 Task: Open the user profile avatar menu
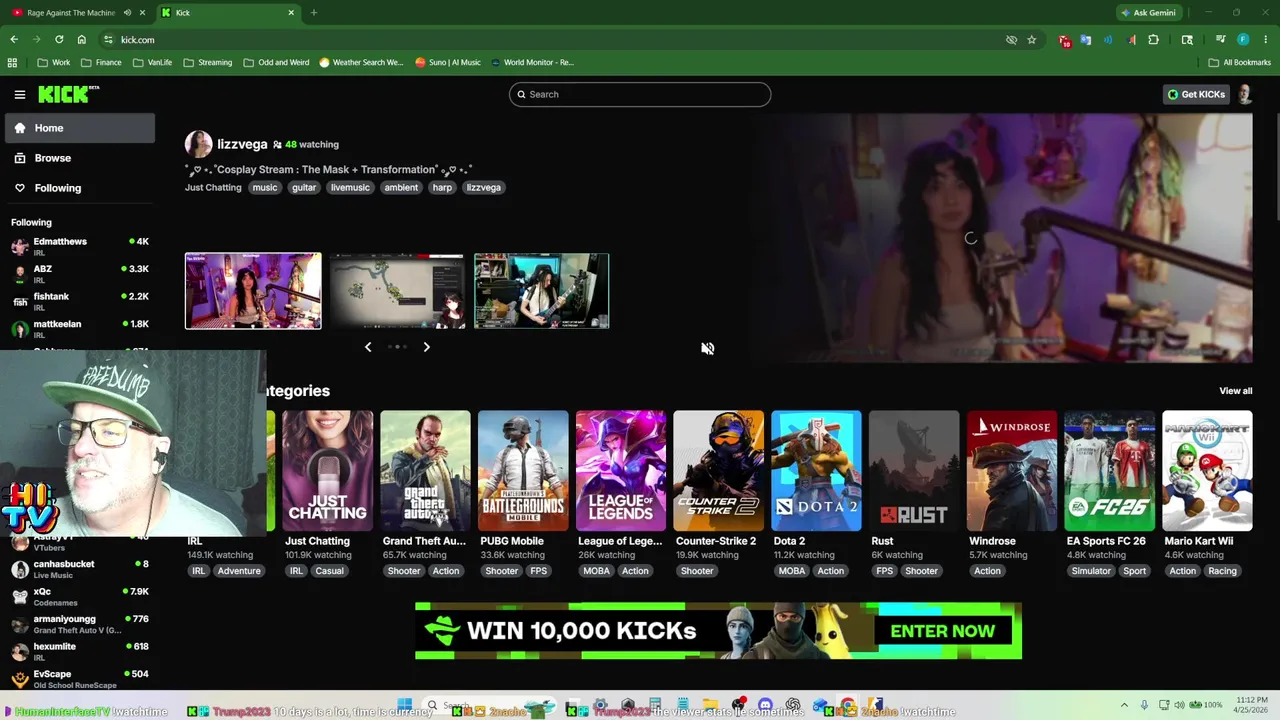(x=1245, y=94)
